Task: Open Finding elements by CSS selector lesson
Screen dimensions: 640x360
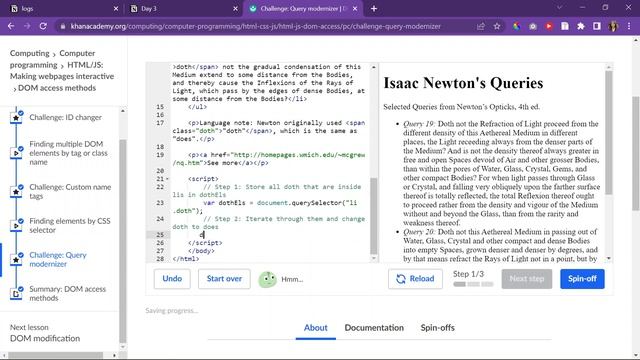Action: [x=70, y=225]
